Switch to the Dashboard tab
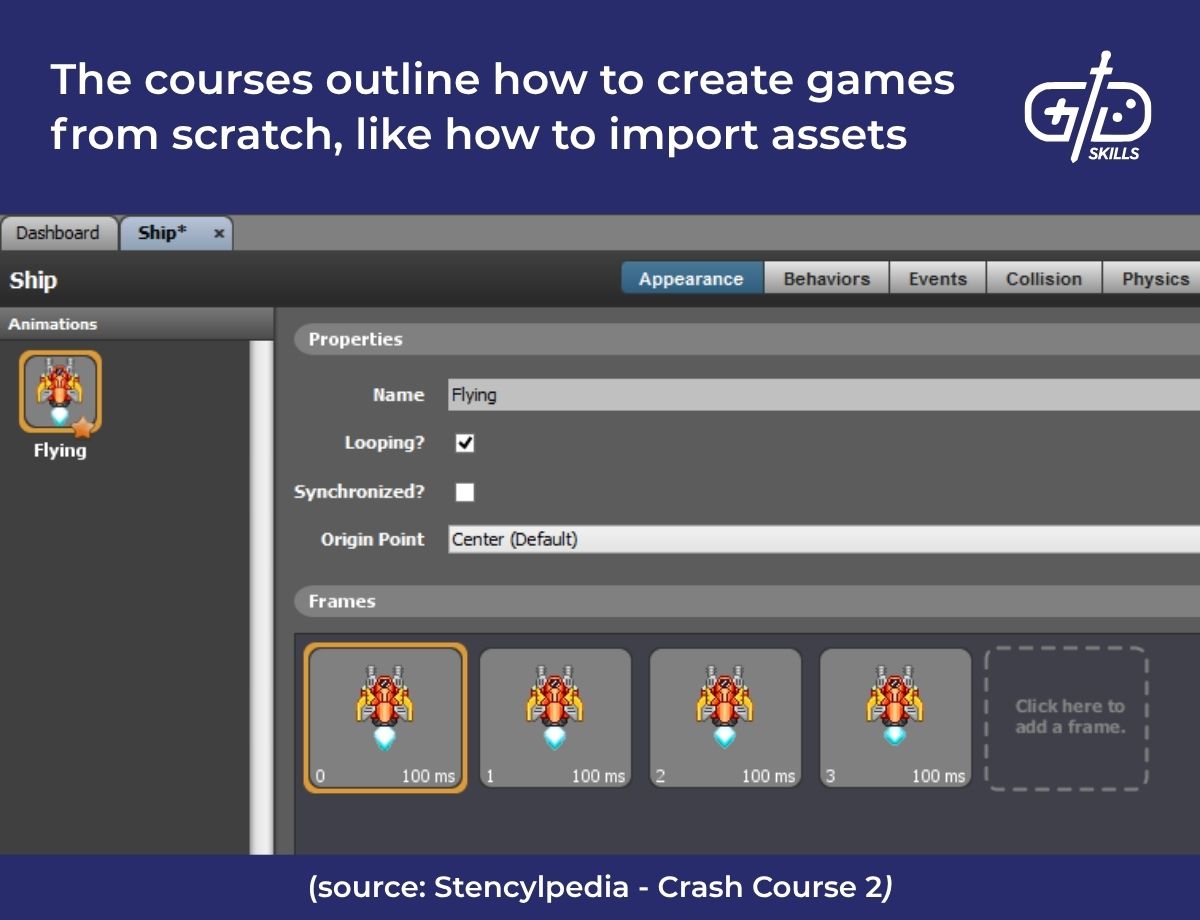Screen dimensions: 1200x920 pos(58,233)
